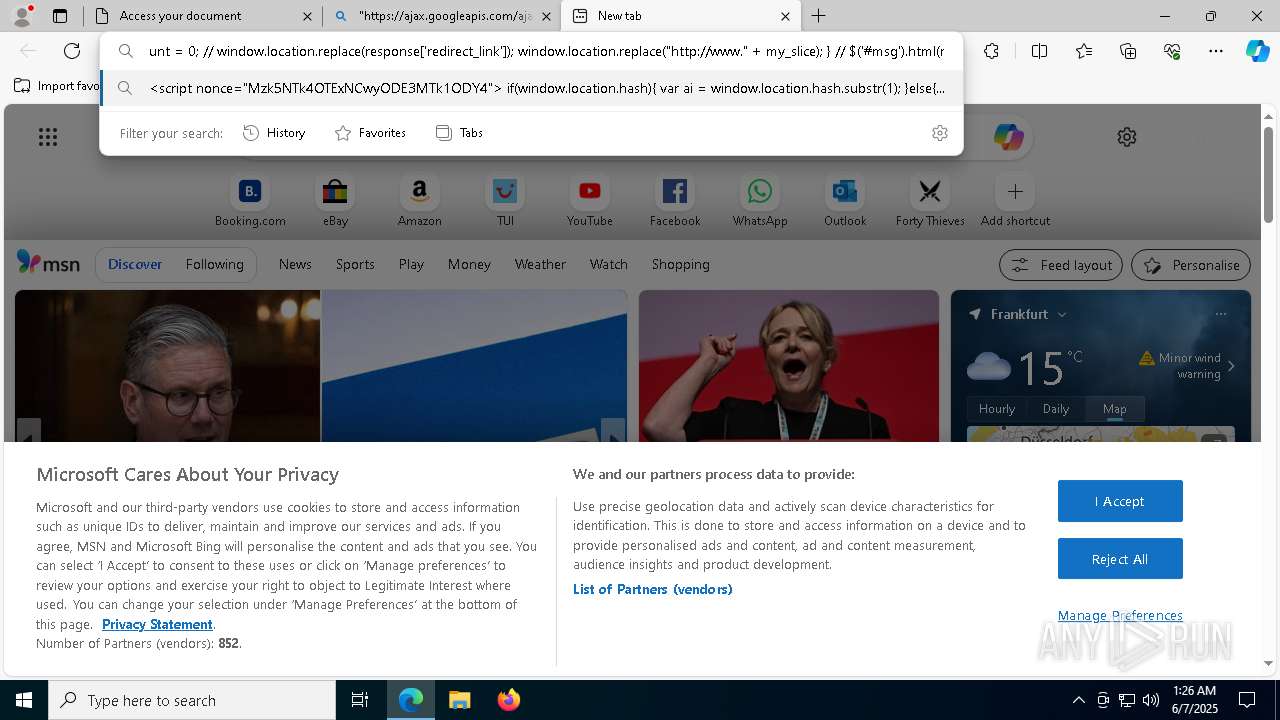Screen dimensions: 1280x720
Task: Open the Edge profile icon
Action: coord(22,16)
